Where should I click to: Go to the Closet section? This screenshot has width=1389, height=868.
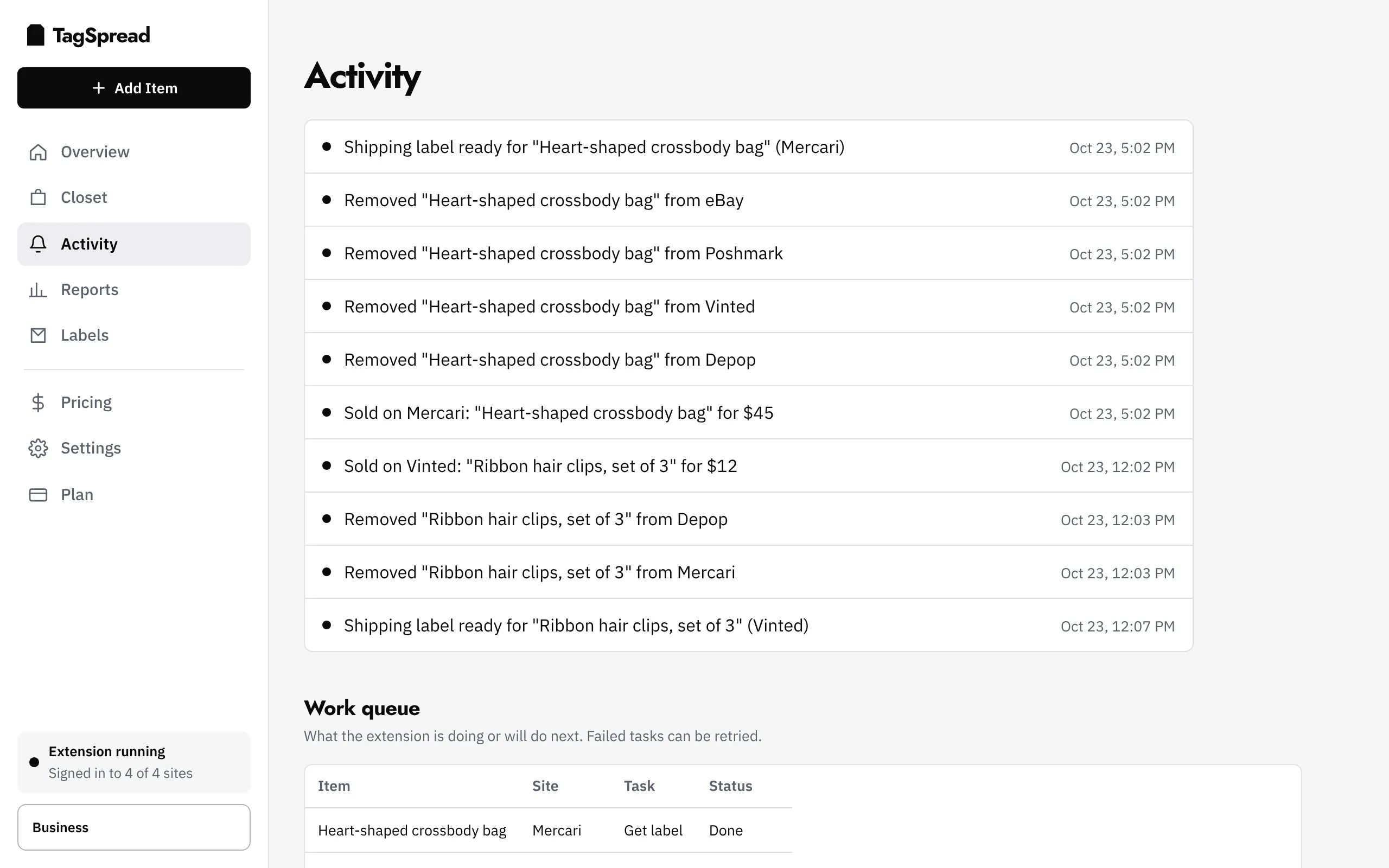click(x=133, y=197)
